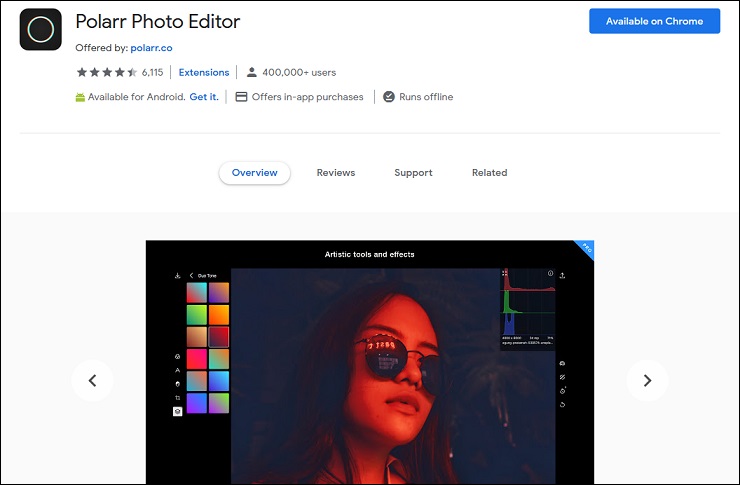Screen dimensions: 740x485
Task: Click the download icon in the preview's left toolbar
Action: pos(177,276)
